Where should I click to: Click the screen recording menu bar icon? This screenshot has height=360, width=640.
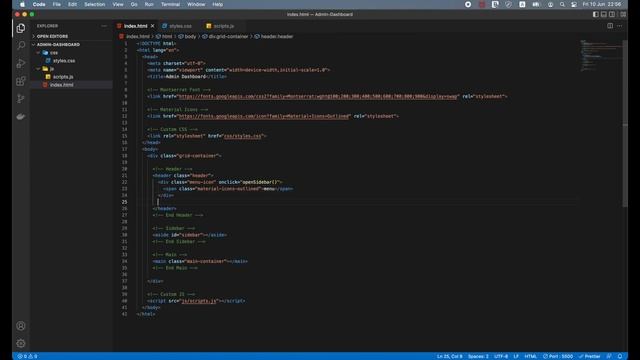click(468, 4)
